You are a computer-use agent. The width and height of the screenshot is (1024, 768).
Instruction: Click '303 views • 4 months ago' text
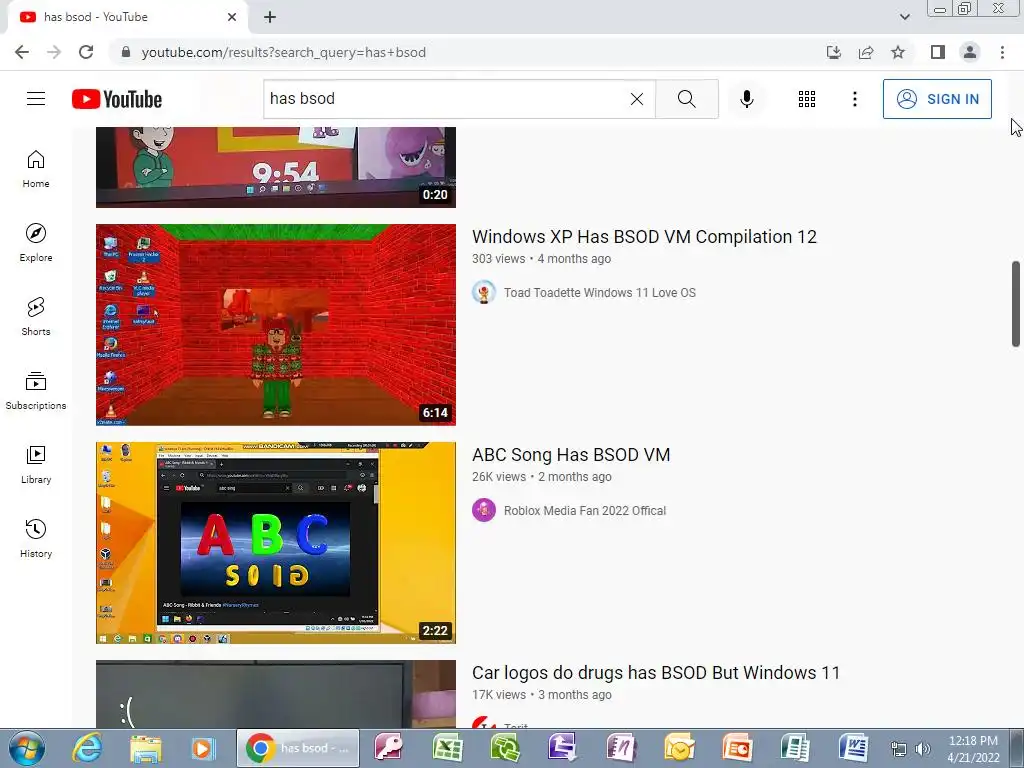[541, 259]
